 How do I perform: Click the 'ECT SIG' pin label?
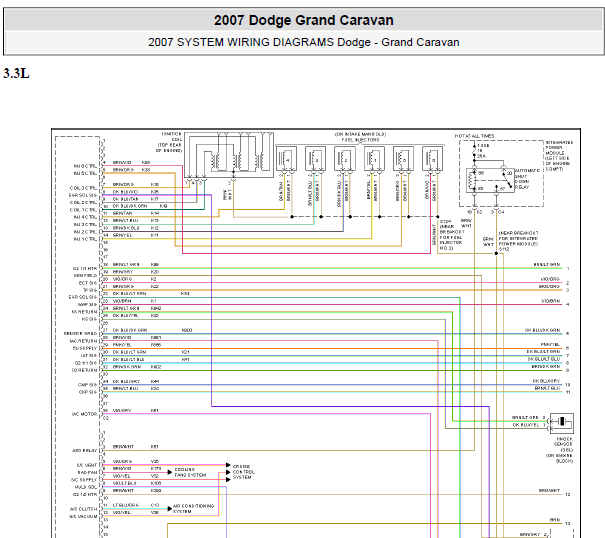tap(88, 283)
